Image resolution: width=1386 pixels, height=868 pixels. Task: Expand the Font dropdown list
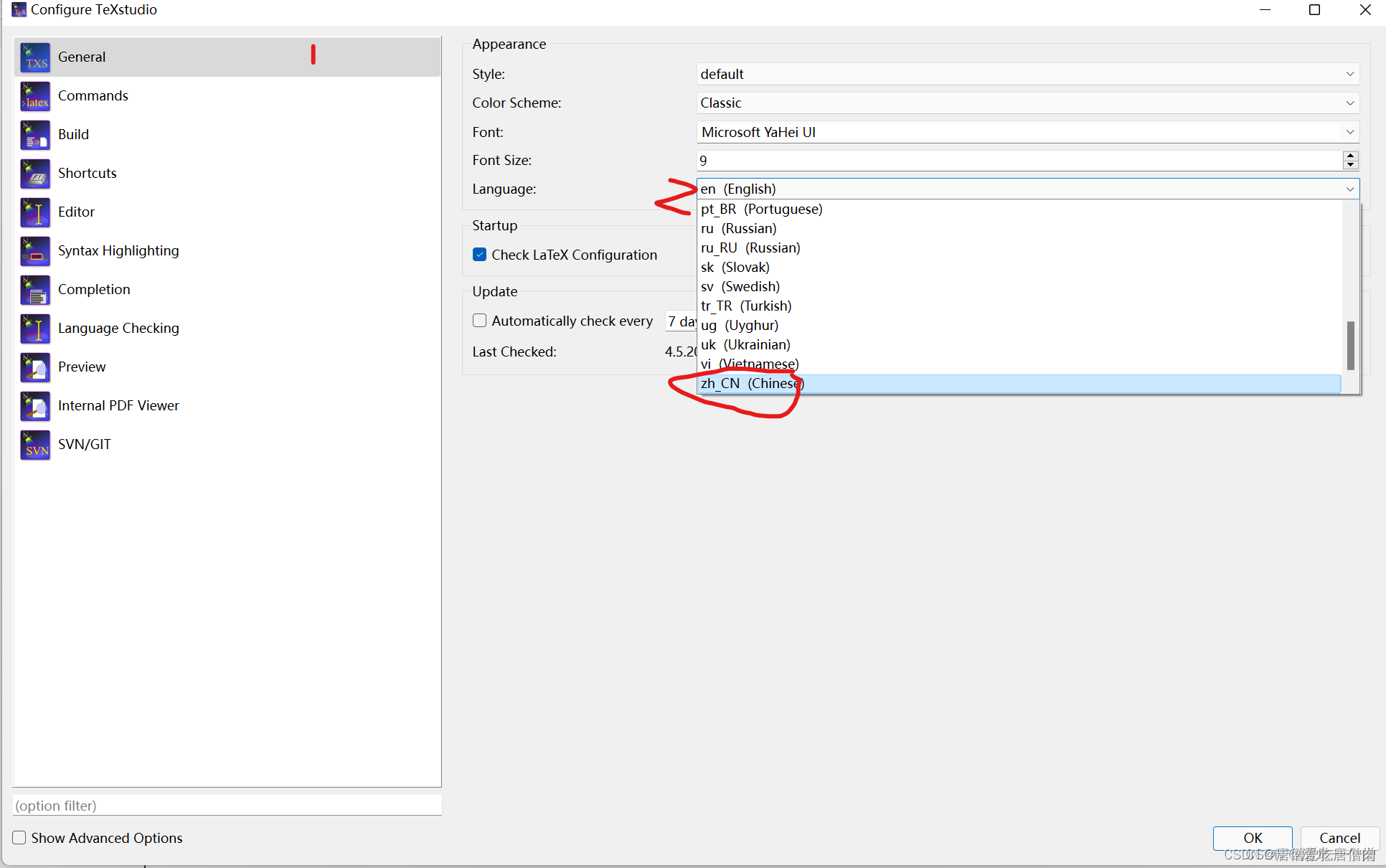click(1349, 132)
